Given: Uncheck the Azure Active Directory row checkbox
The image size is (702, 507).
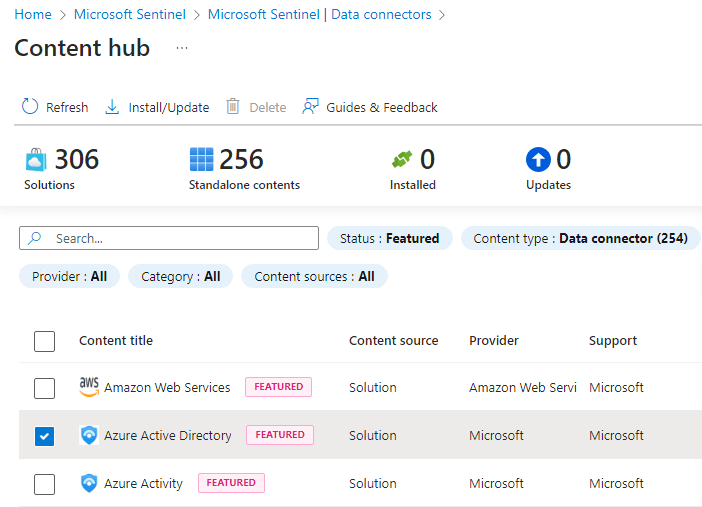Looking at the screenshot, I should coord(44,436).
